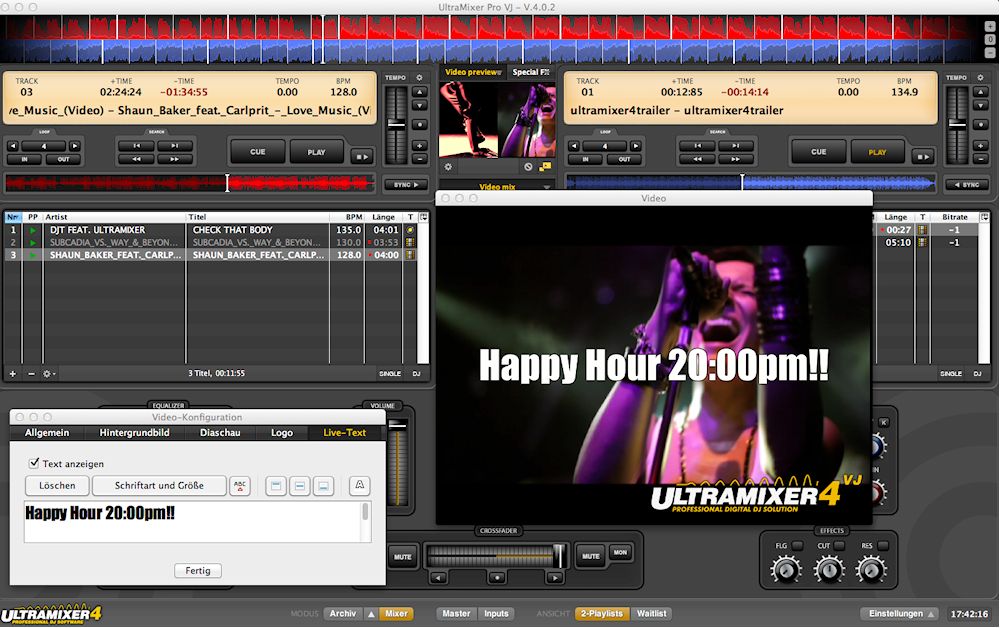1000x628 pixels.
Task: Click right deck tempo up arrow
Action: point(981,92)
